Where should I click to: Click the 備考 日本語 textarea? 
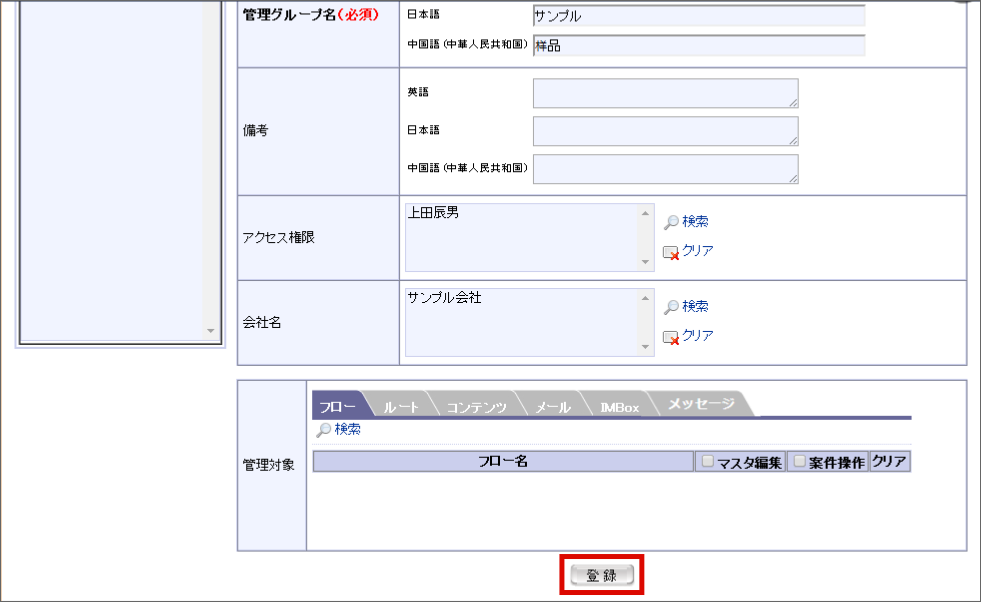[666, 131]
